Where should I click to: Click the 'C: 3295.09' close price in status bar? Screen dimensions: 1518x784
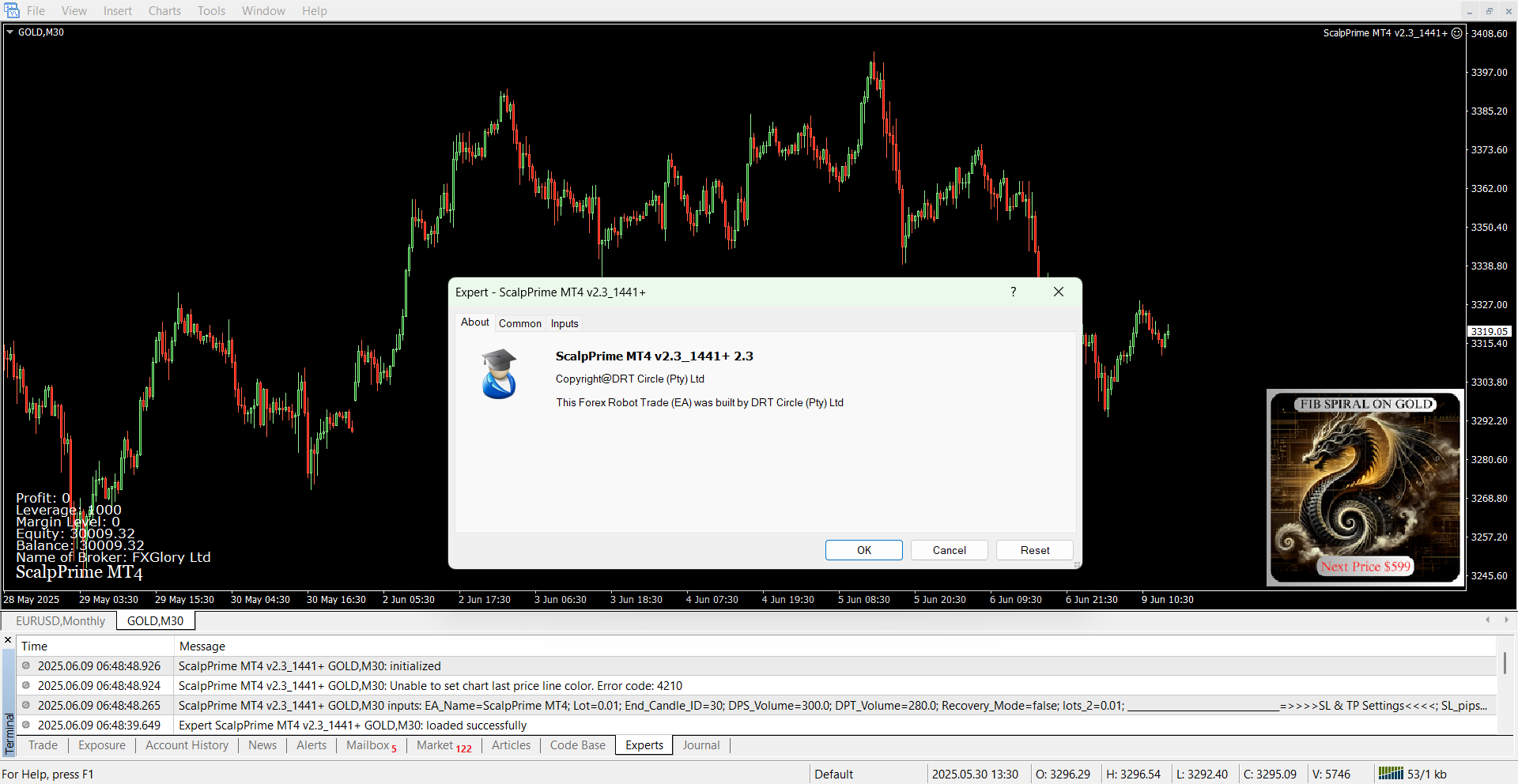point(1270,775)
